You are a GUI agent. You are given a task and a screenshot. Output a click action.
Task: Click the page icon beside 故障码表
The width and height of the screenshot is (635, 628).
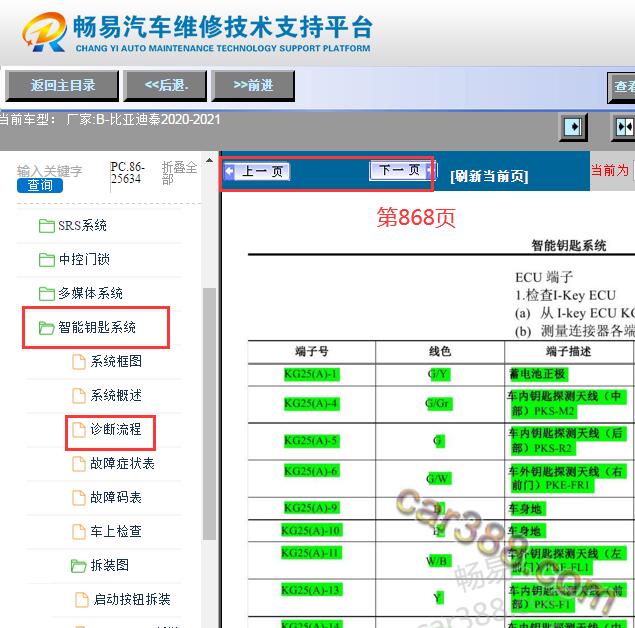tap(79, 498)
